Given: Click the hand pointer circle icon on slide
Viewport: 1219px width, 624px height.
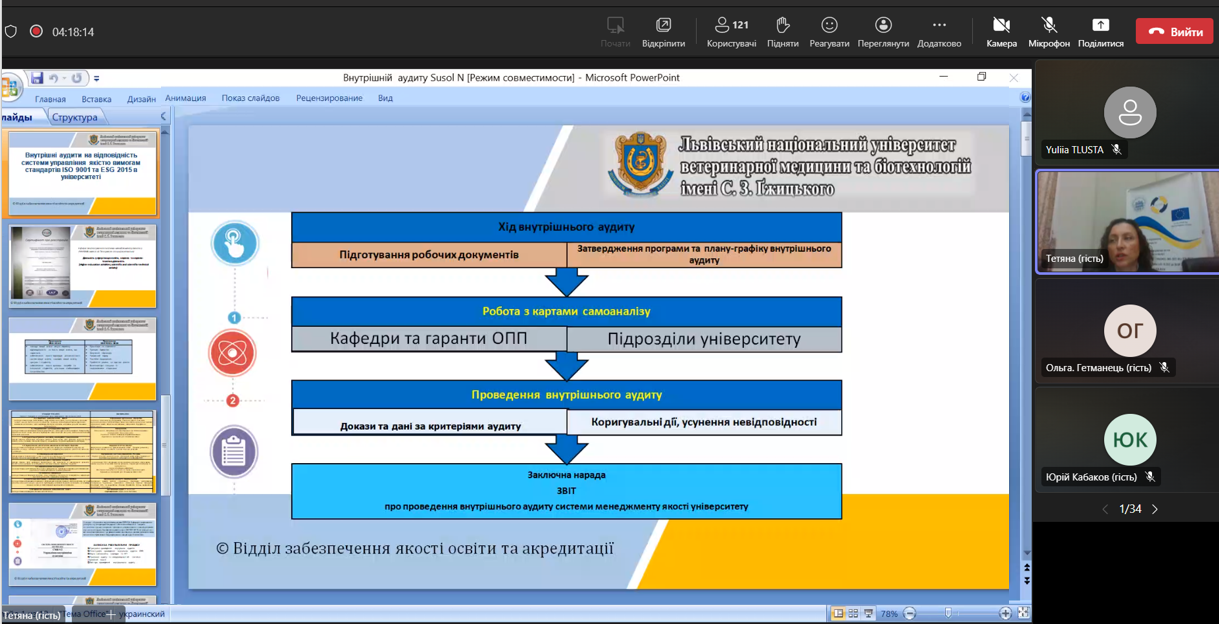Looking at the screenshot, I should click(x=235, y=243).
